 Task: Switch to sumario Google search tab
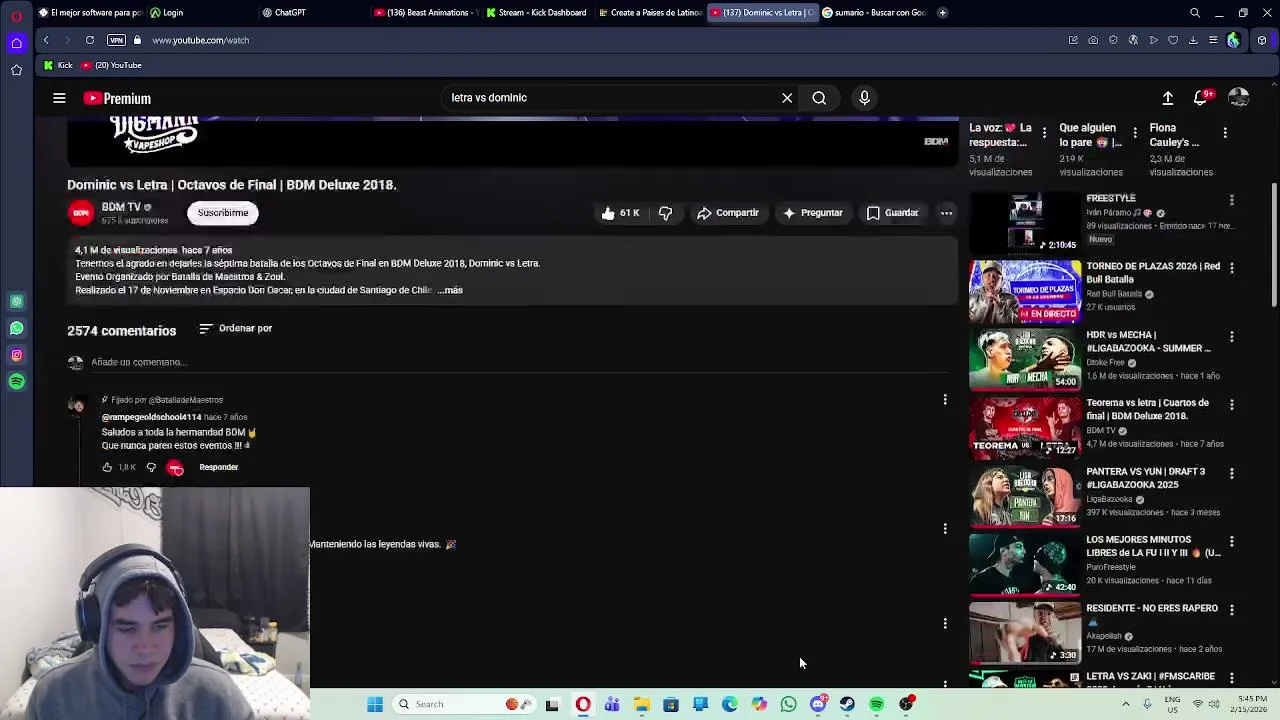point(873,13)
